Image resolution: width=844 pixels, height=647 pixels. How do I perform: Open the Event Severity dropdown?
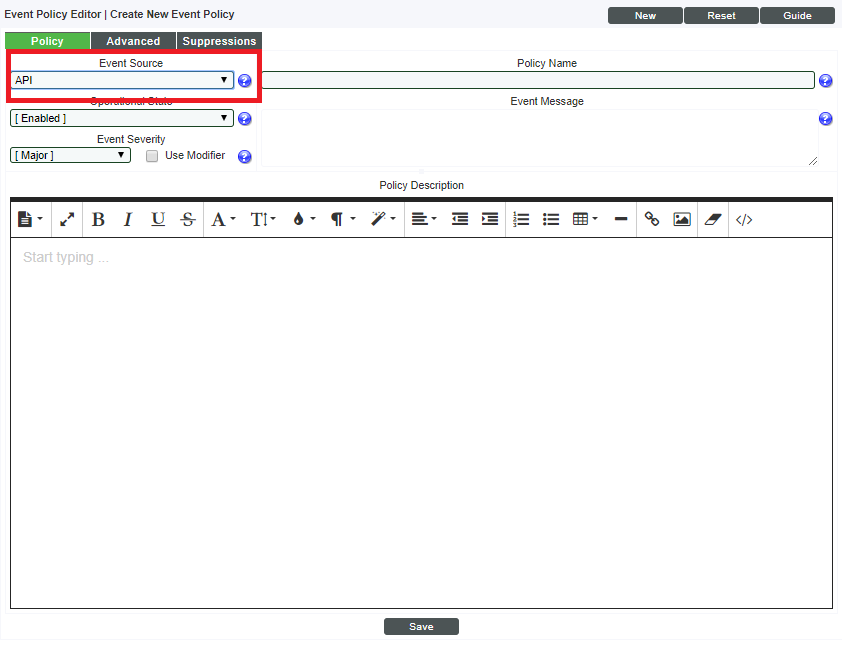point(71,155)
